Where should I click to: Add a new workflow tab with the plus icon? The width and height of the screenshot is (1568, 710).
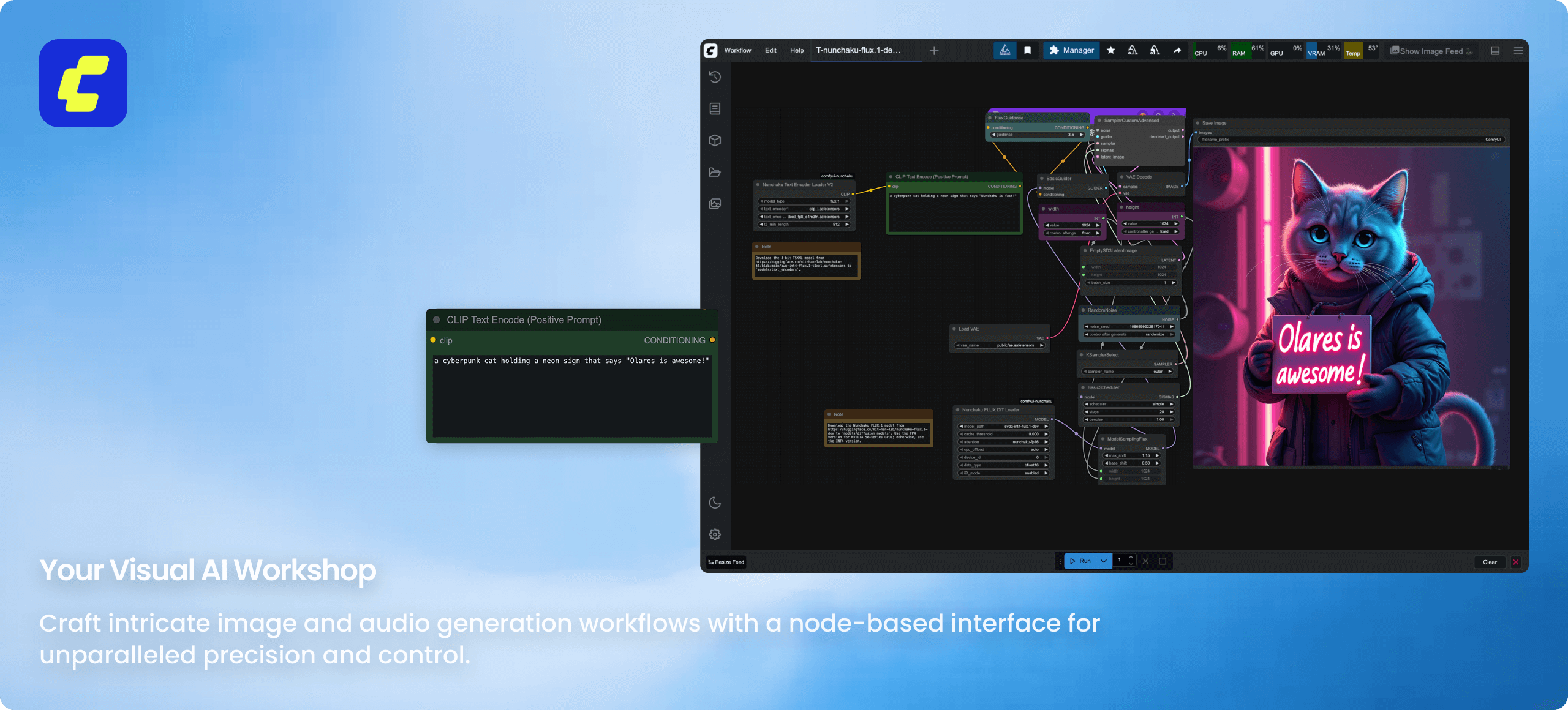click(x=934, y=51)
